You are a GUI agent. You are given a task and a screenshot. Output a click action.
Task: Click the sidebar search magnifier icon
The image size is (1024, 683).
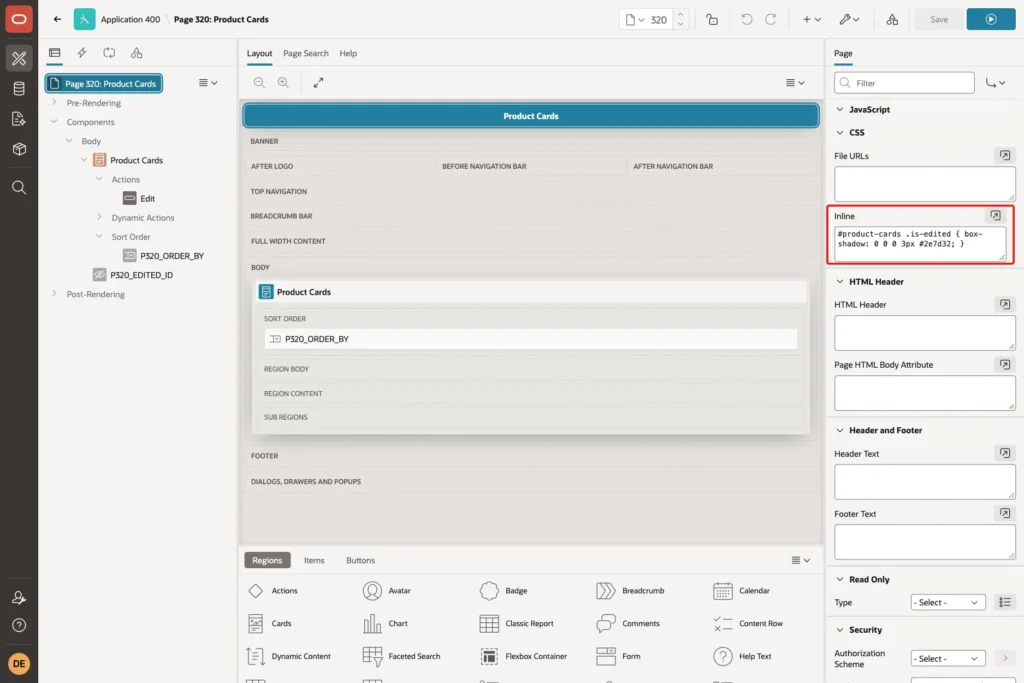pos(19,187)
